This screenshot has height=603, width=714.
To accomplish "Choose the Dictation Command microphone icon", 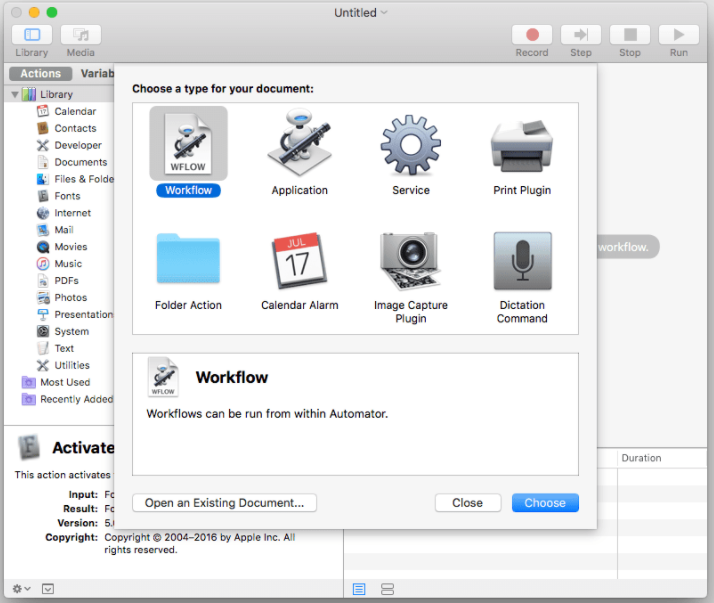I will pyautogui.click(x=522, y=261).
